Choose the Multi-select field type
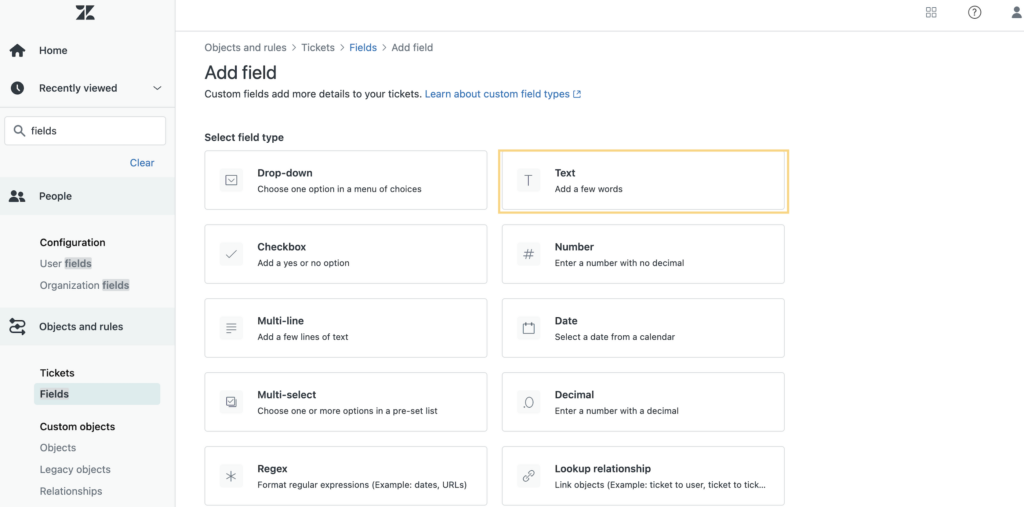The image size is (1024, 507). point(345,402)
